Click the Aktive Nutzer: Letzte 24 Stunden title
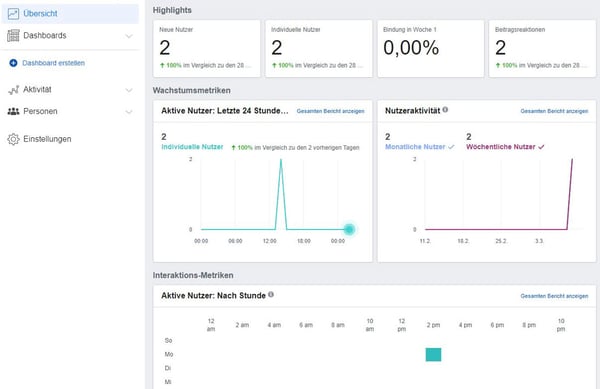Image resolution: width=600 pixels, height=389 pixels. [x=225, y=111]
